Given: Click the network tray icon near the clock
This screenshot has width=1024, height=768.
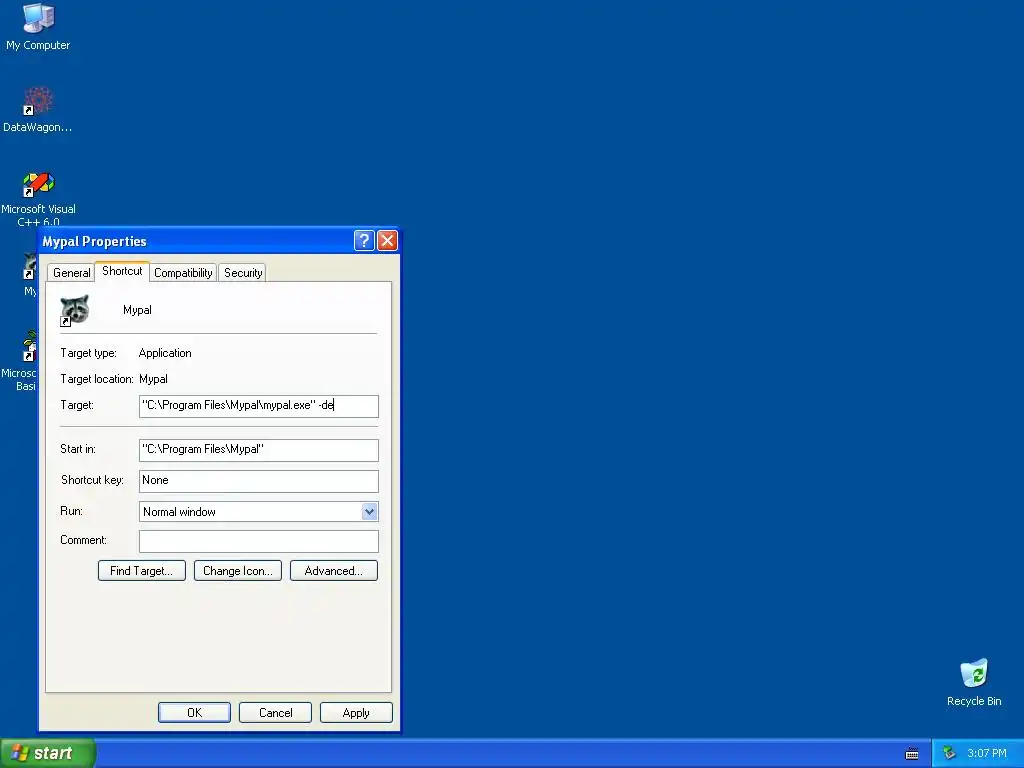Looking at the screenshot, I should point(949,753).
